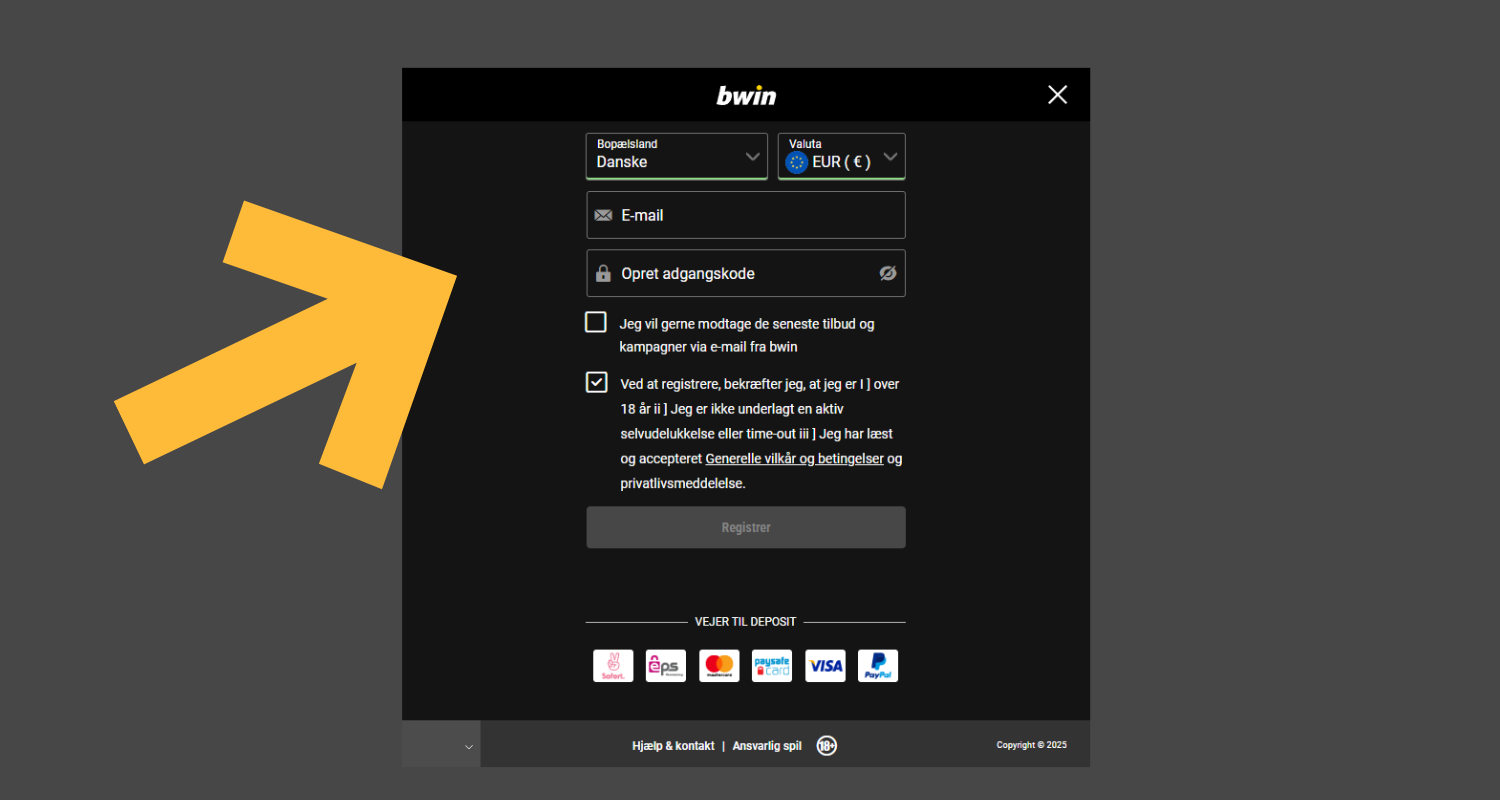Click the bwin logo in the header
This screenshot has width=1500, height=800.
pos(746,96)
